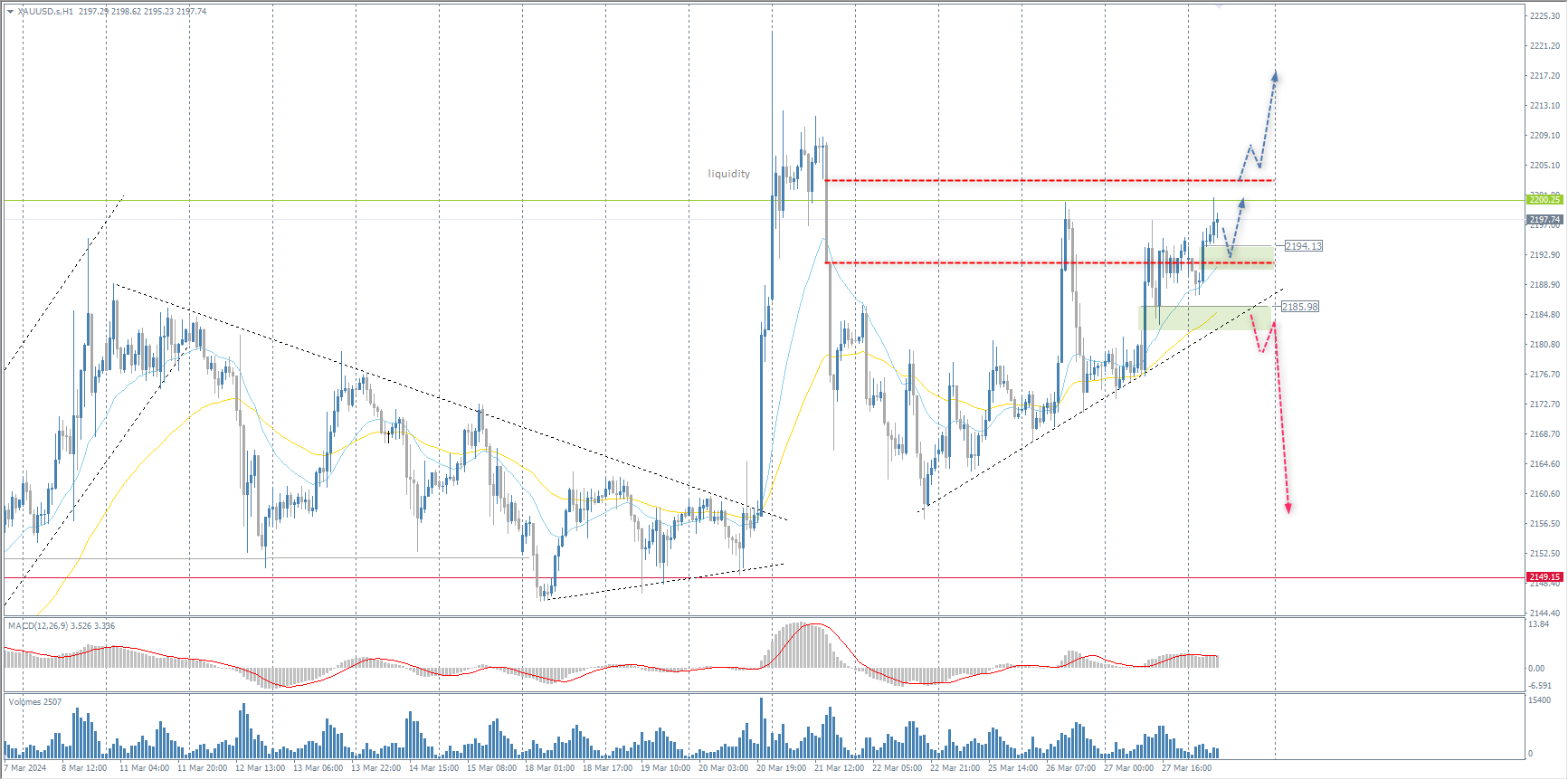Click the 26 Mar 07:00 time label
The height and width of the screenshot is (780, 1568).
[1071, 768]
